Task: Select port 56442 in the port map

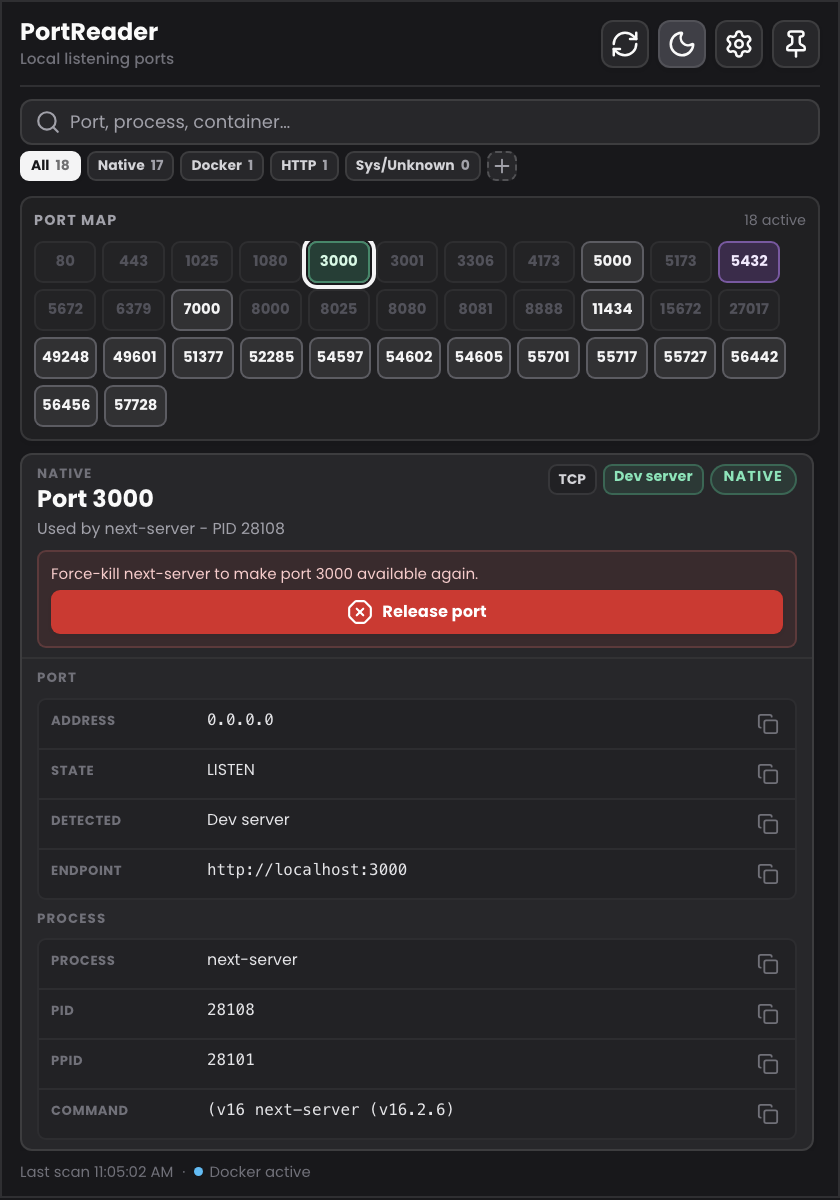Action: [x=754, y=357]
